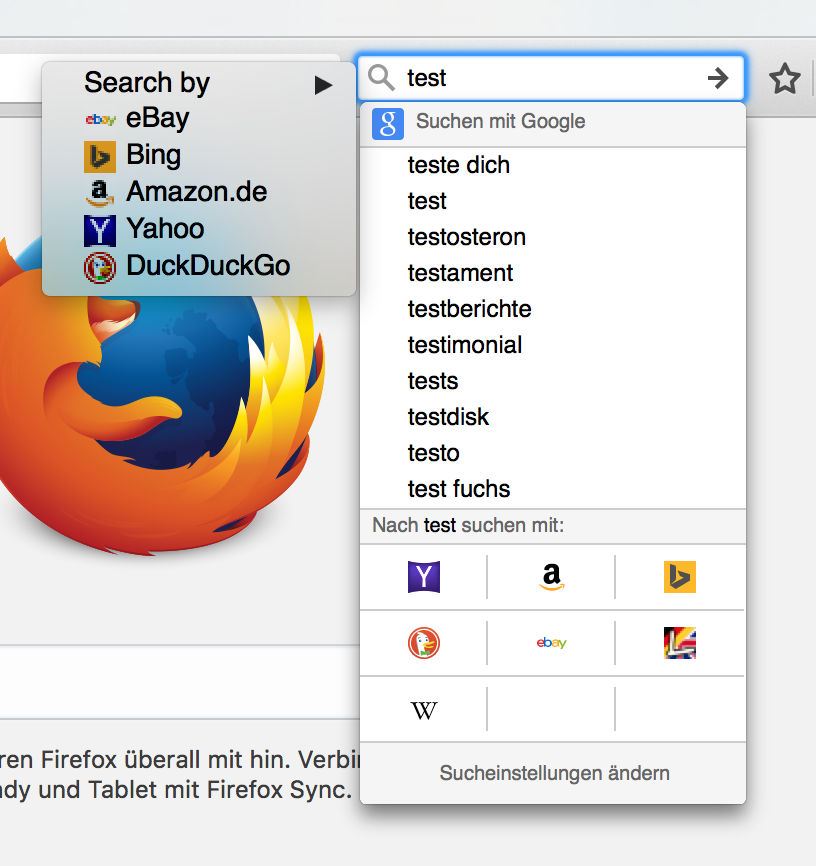Viewport: 816px width, 866px height.
Task: Select suggestion test fuchs
Action: 552,489
